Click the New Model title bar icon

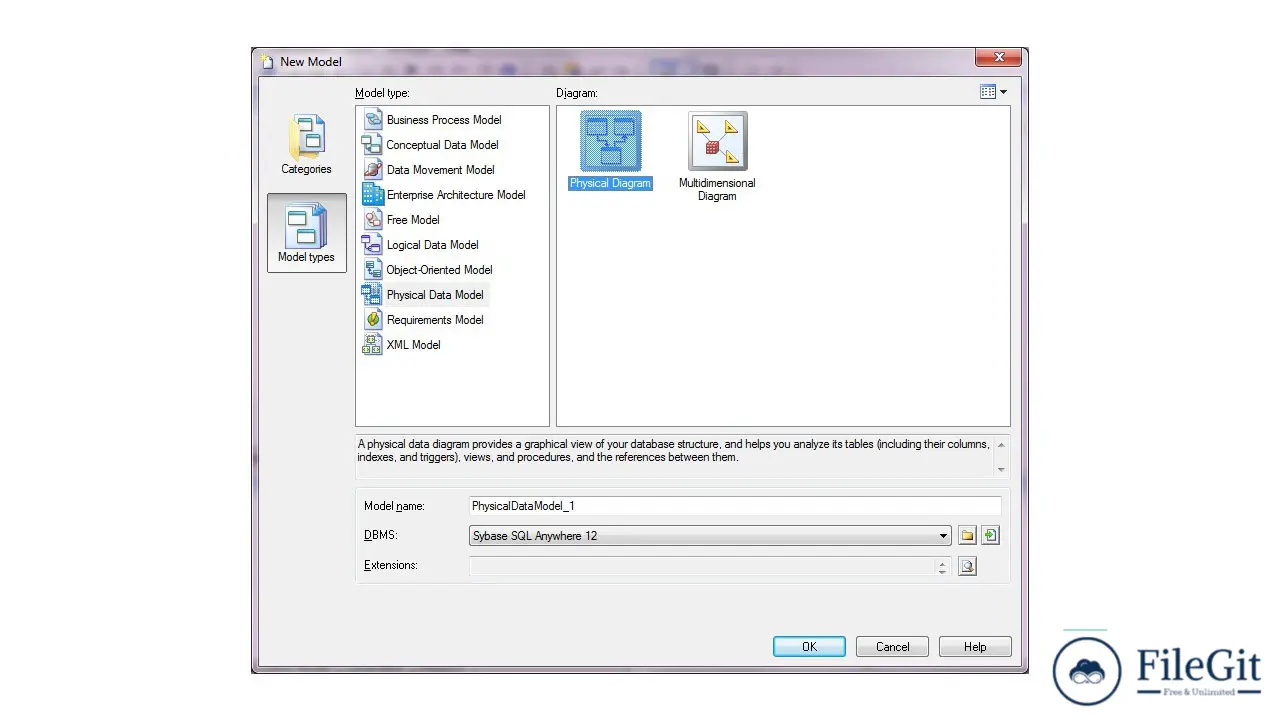click(267, 62)
